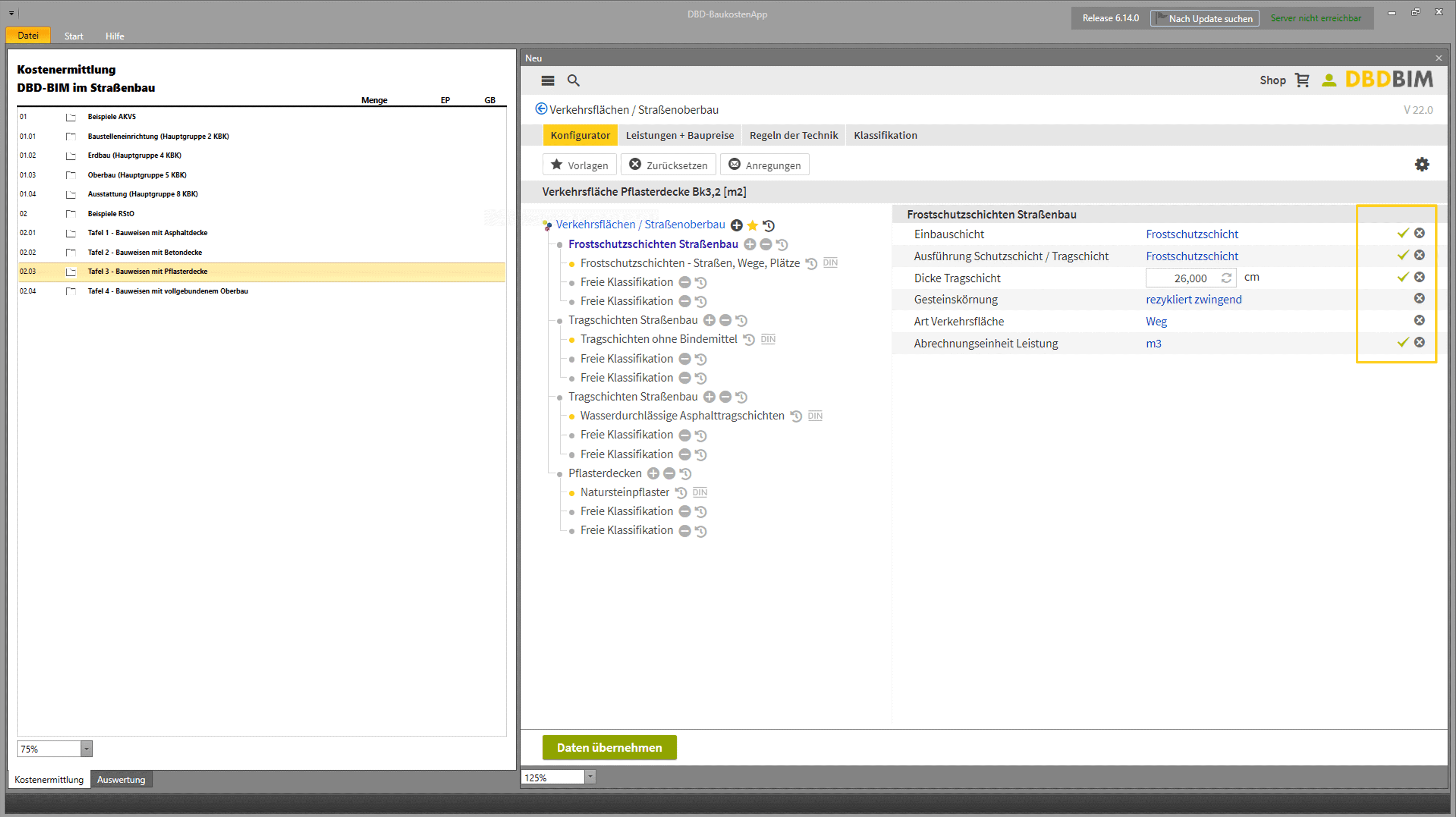Click history icon next to Pflasterdecken
Screen dimensions: 1456x817
pos(686,473)
